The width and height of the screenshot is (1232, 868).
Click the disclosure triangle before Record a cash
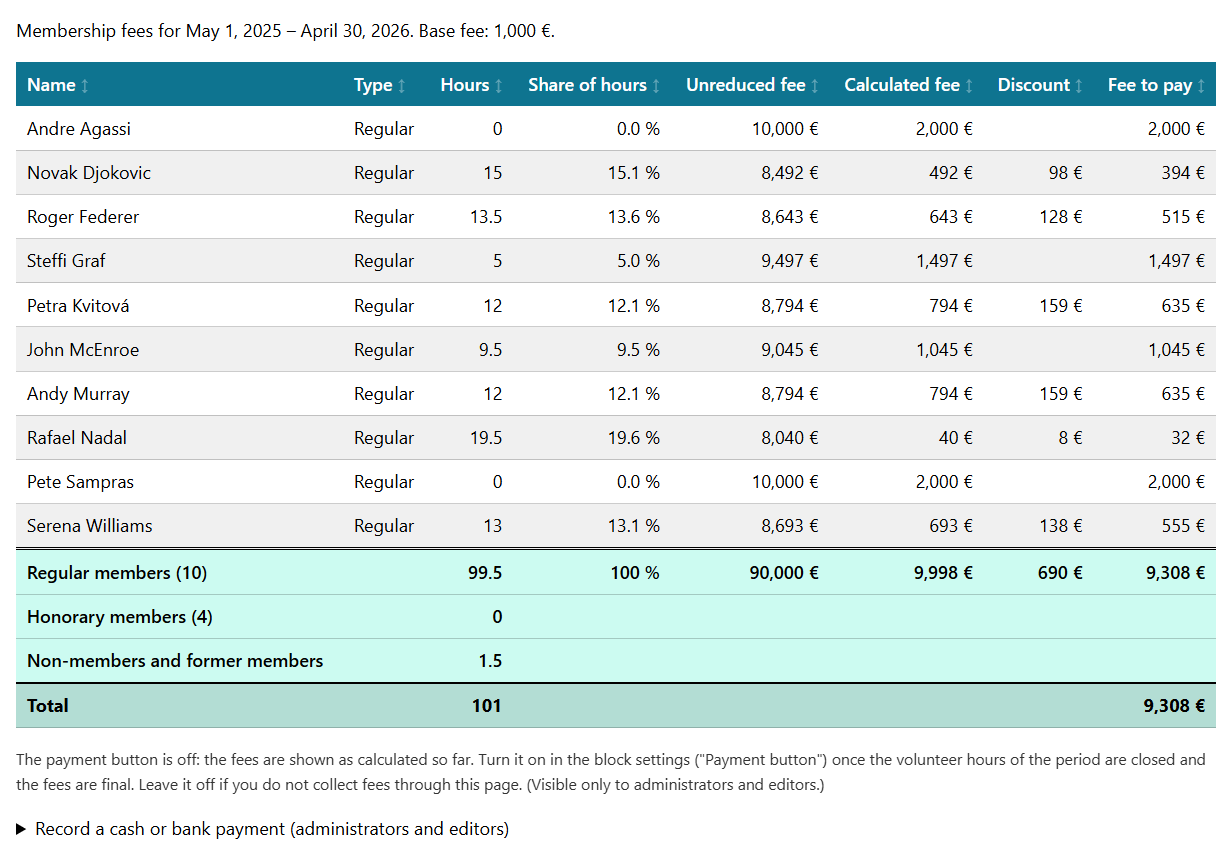click(x=21, y=829)
